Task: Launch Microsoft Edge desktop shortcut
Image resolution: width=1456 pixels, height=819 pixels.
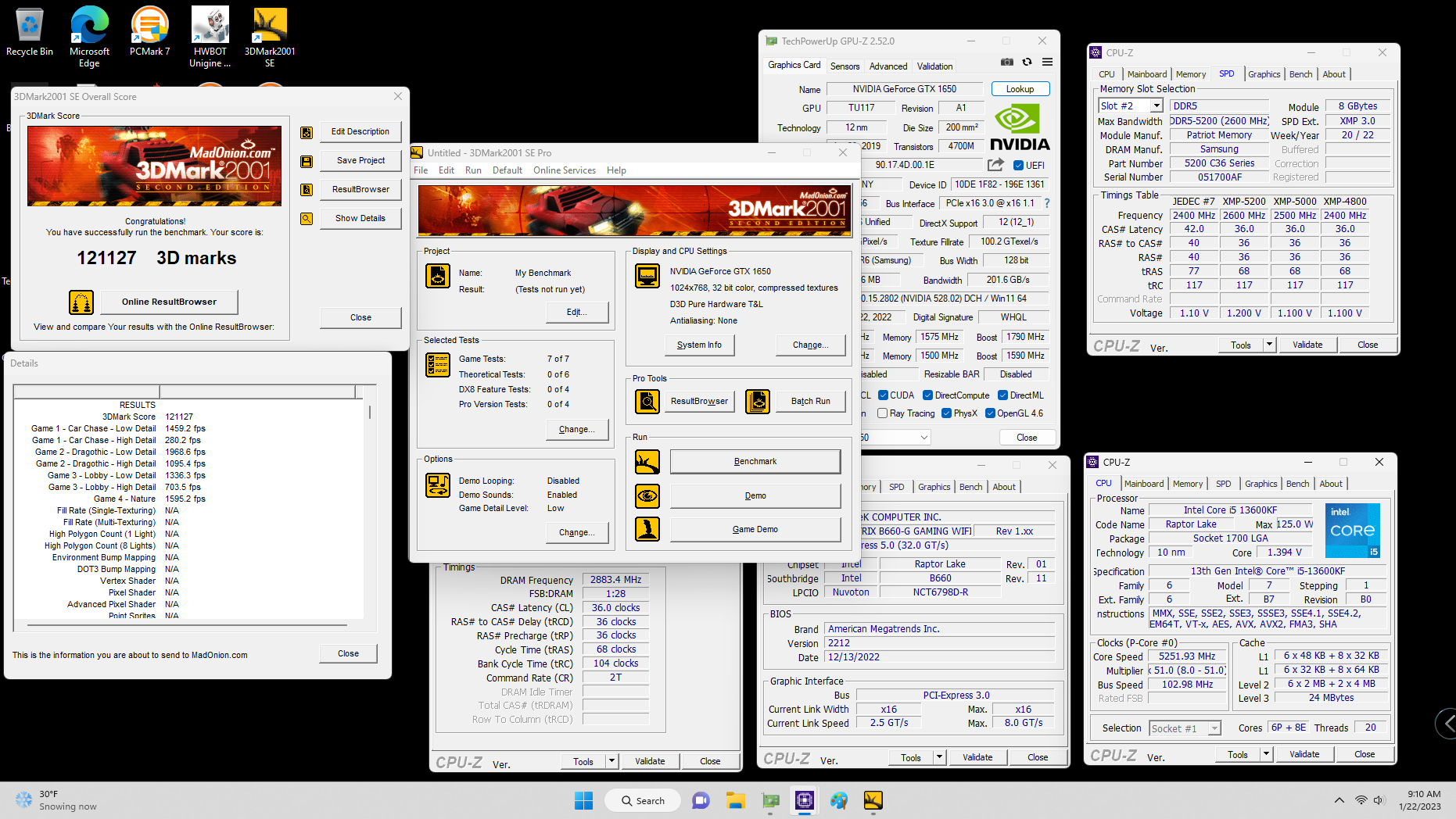Action: coord(89,38)
